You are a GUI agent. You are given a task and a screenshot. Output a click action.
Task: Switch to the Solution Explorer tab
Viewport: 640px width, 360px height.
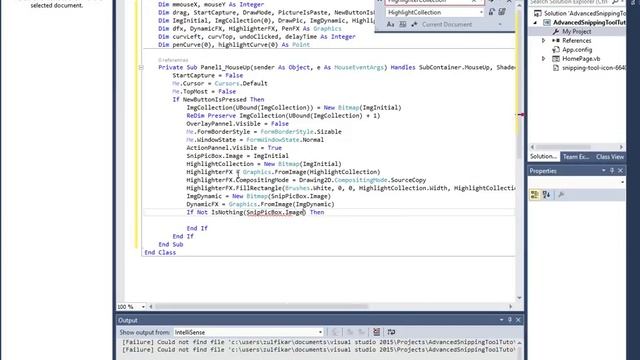pos(543,157)
